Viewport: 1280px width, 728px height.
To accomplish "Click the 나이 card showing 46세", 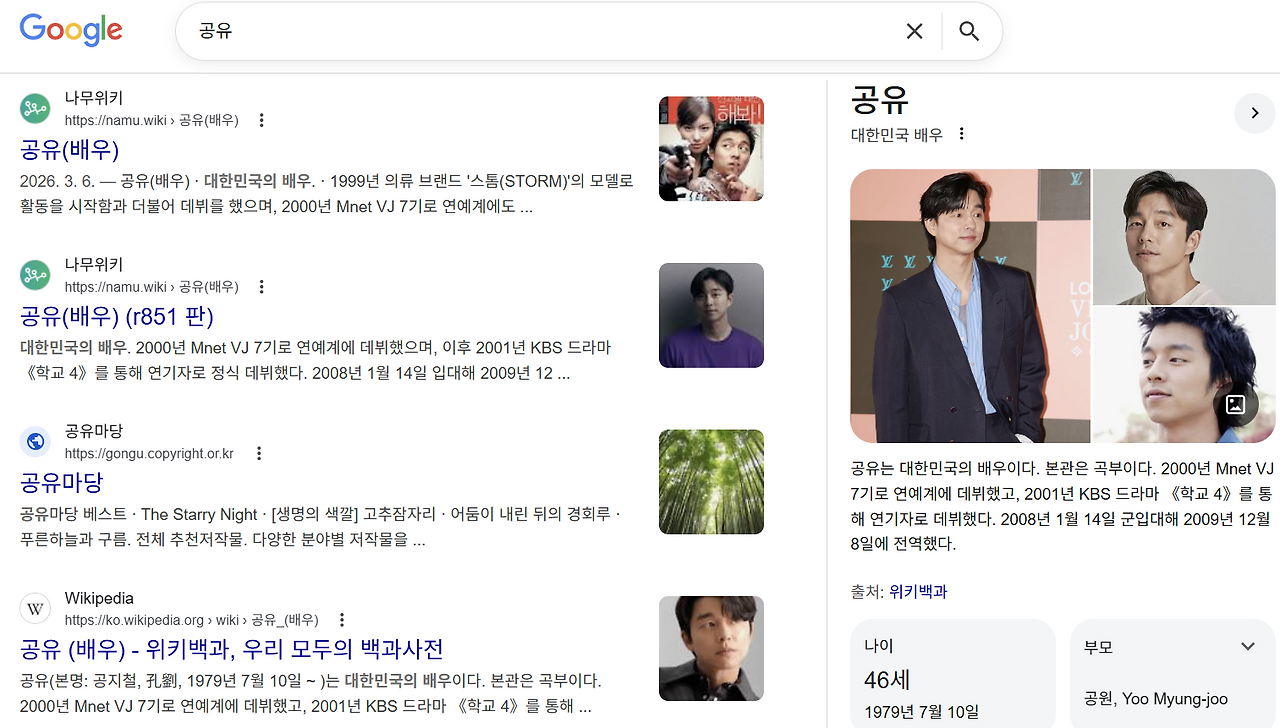I will 953,674.
